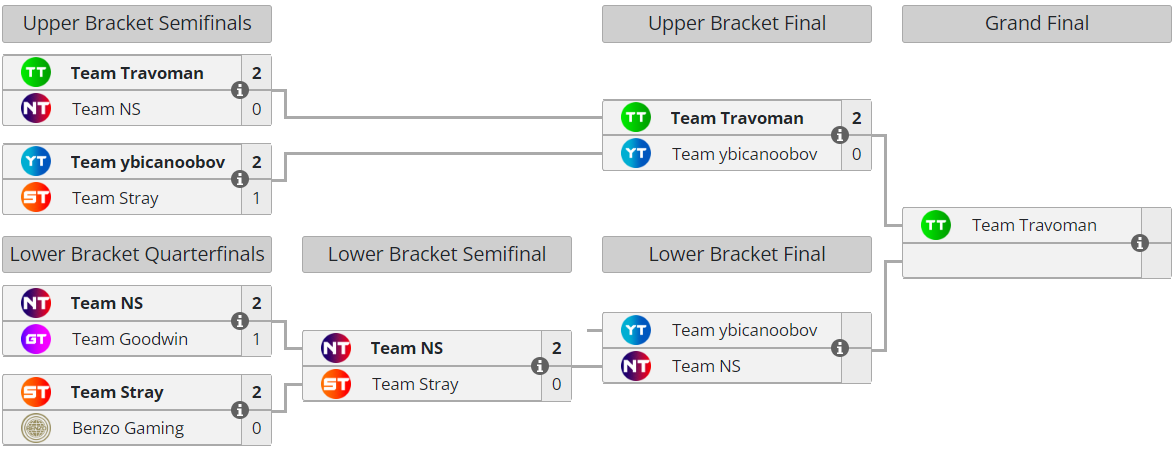Open Benzo Gaming team page
The height and width of the screenshot is (450, 1175).
point(128,428)
